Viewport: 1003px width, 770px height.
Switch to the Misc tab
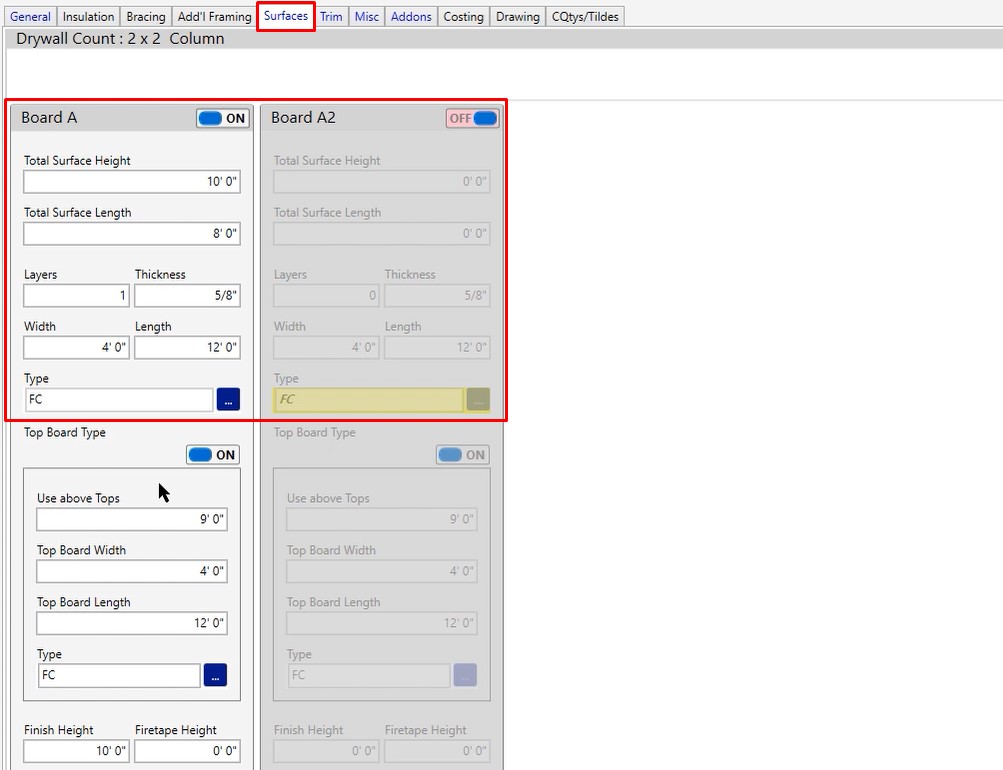[x=367, y=17]
